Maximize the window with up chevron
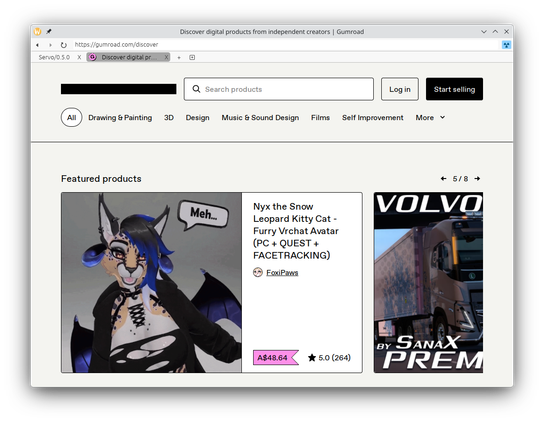The height and width of the screenshot is (423, 544). [x=495, y=32]
